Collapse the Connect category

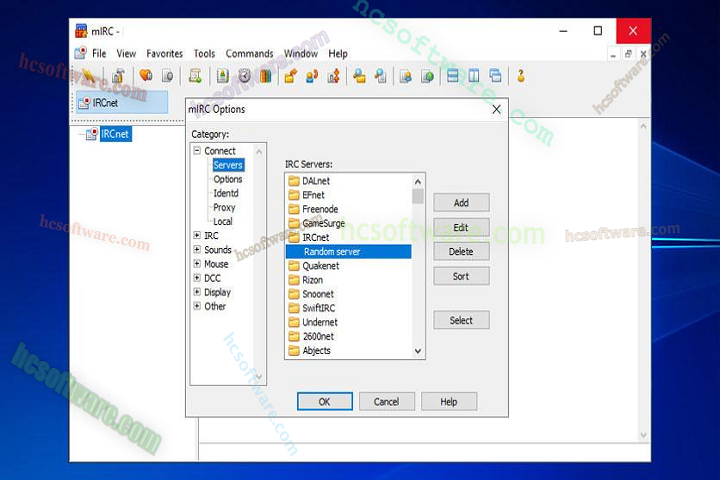pyautogui.click(x=197, y=151)
